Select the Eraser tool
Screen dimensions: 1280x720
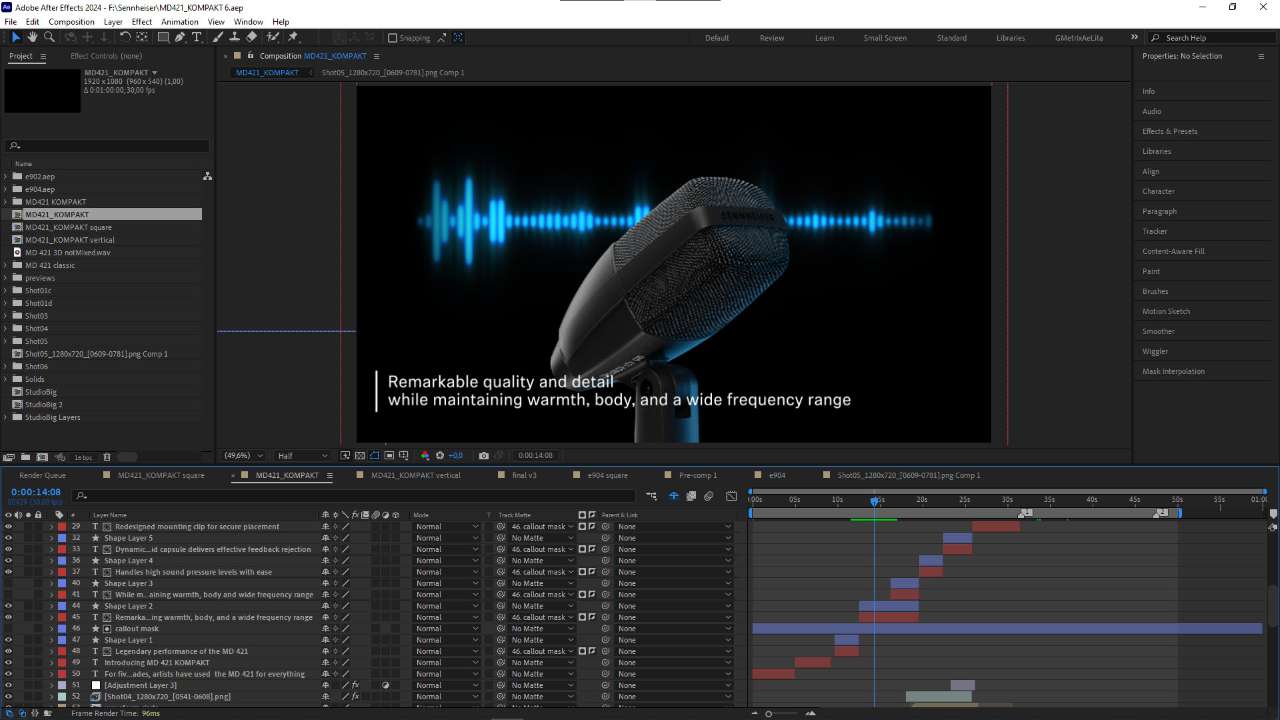coord(252,38)
